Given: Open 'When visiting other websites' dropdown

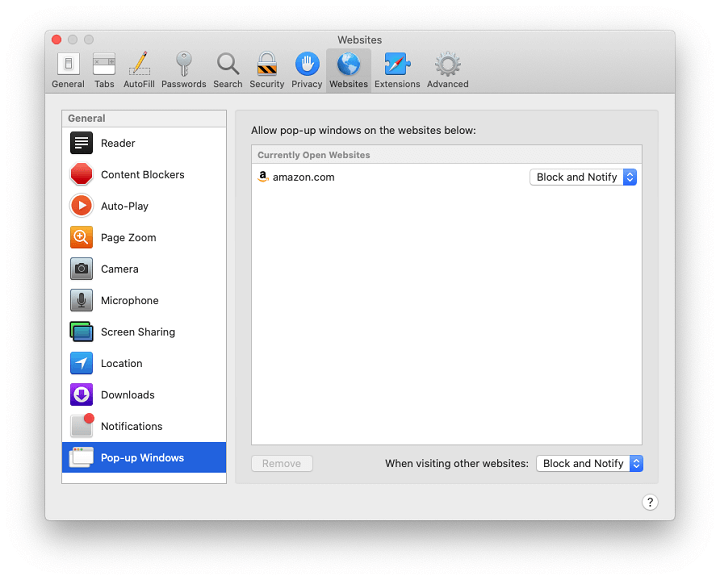Looking at the screenshot, I should click(589, 464).
